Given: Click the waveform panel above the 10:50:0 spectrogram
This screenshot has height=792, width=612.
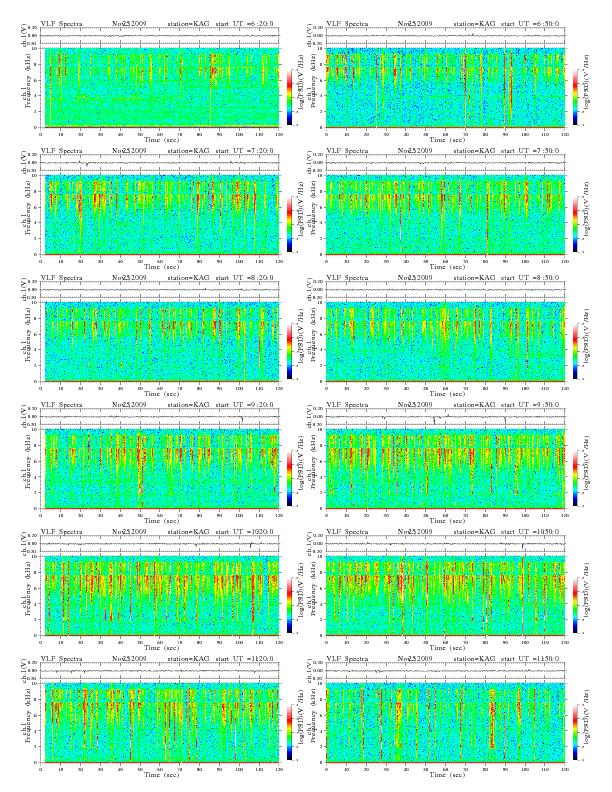Looking at the screenshot, I should tap(445, 544).
